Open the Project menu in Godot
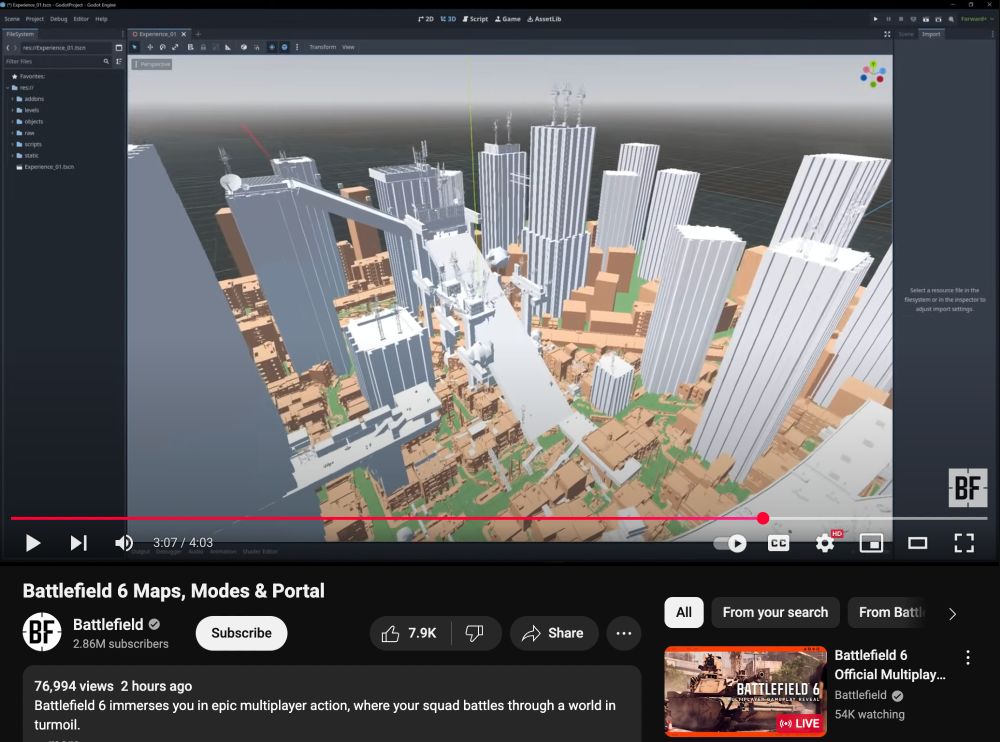1000x742 pixels. pos(35,19)
